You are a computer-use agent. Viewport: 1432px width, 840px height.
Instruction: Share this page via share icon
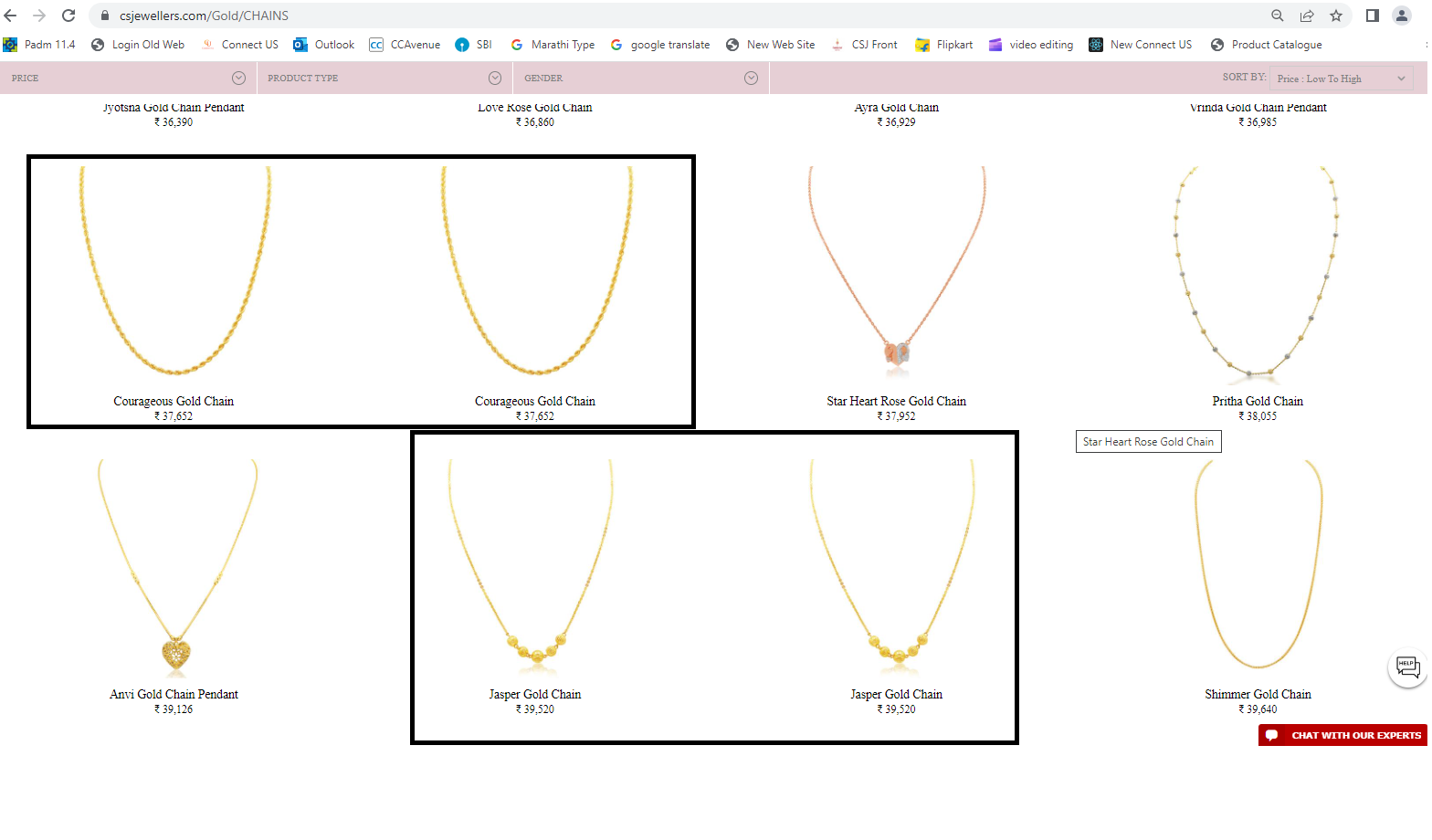[1307, 16]
